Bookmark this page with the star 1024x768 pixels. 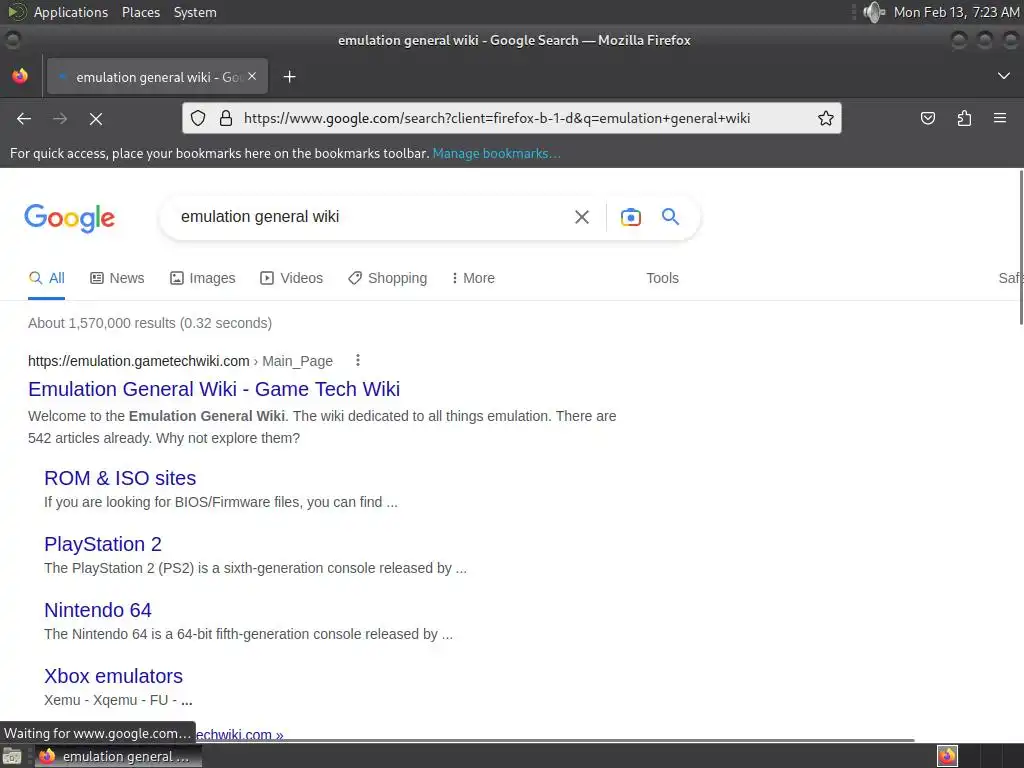pyautogui.click(x=825, y=118)
